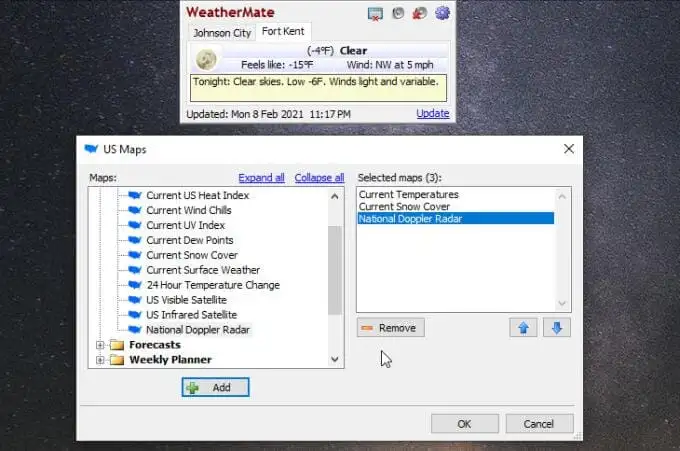Screen dimensions: 680x451
Task: Expand the Forecasts folder node
Action: (100, 345)
